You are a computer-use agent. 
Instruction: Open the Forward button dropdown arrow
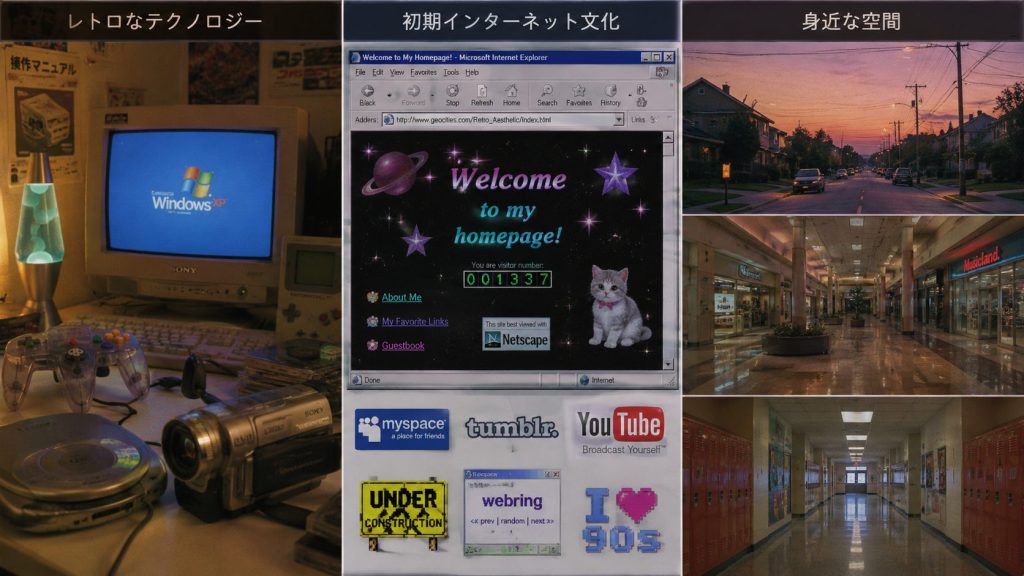point(432,95)
